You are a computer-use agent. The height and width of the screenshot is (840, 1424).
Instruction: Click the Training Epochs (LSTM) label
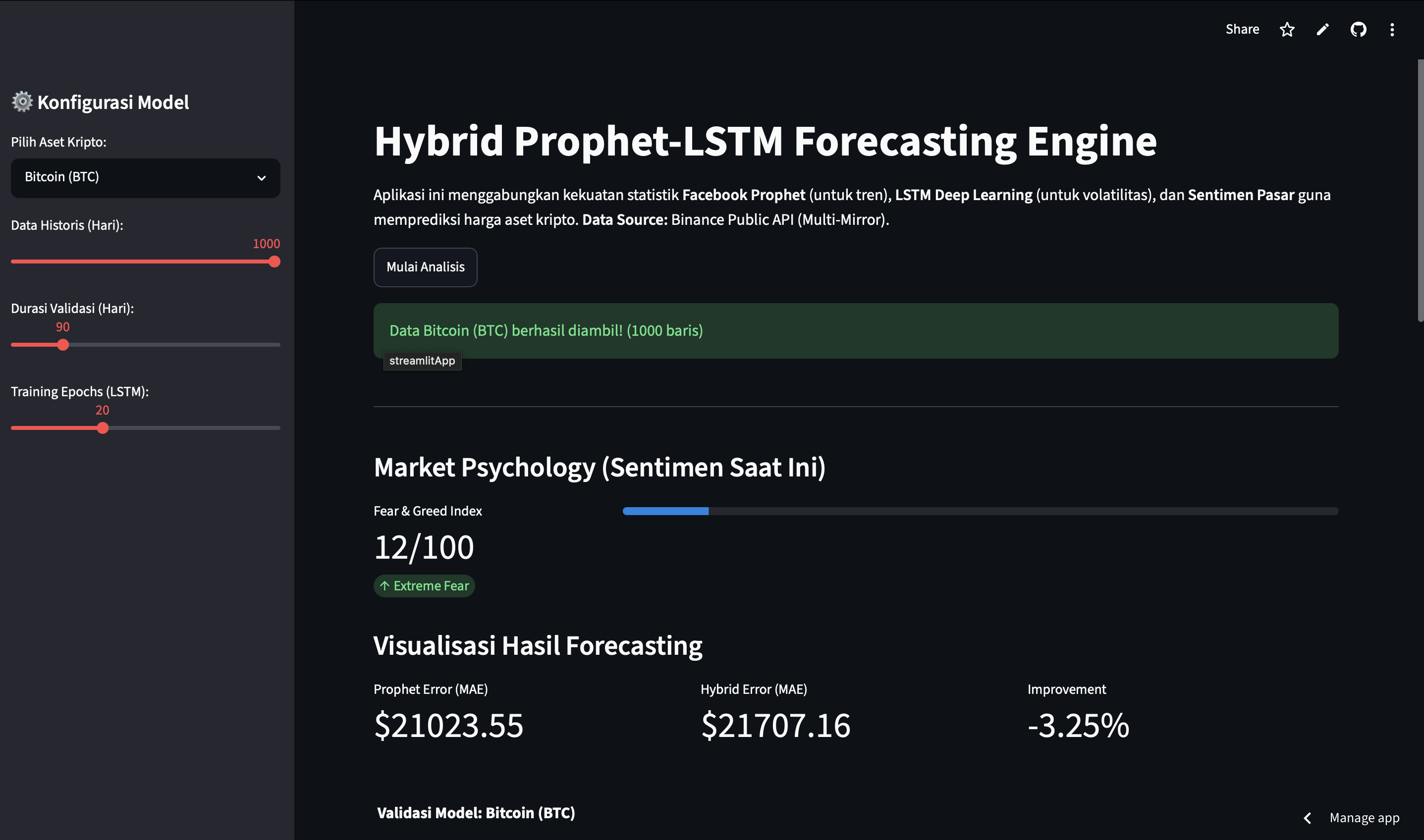coord(80,392)
